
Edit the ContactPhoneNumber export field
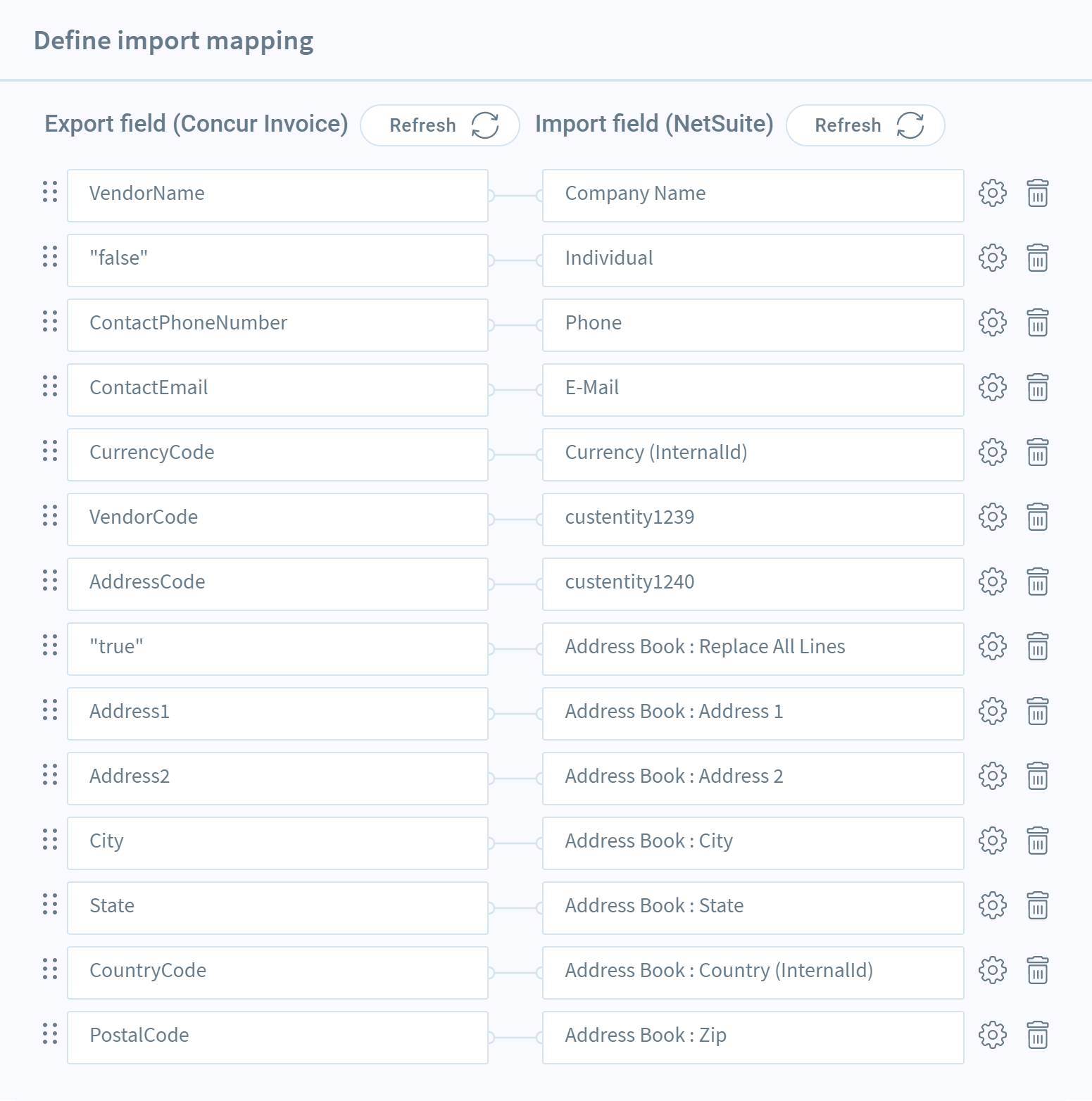pos(277,325)
